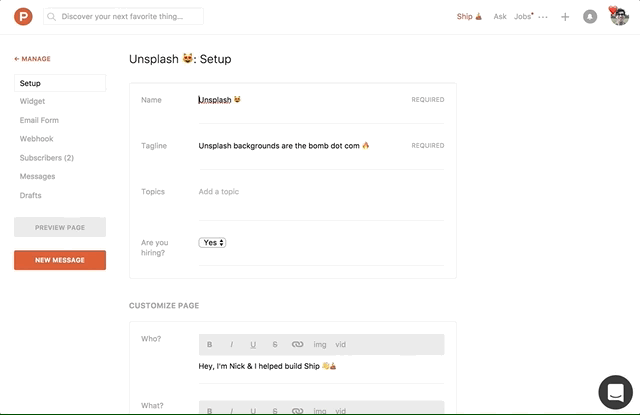
Task: Focus the Discover search field
Action: [123, 16]
